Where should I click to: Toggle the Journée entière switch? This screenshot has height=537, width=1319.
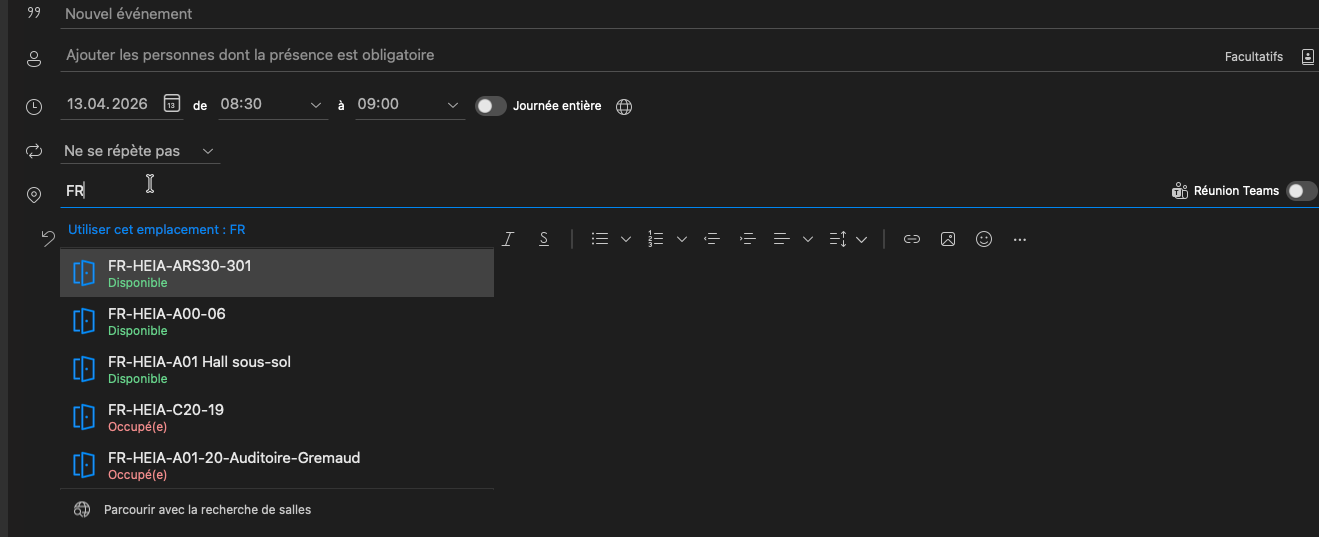490,105
